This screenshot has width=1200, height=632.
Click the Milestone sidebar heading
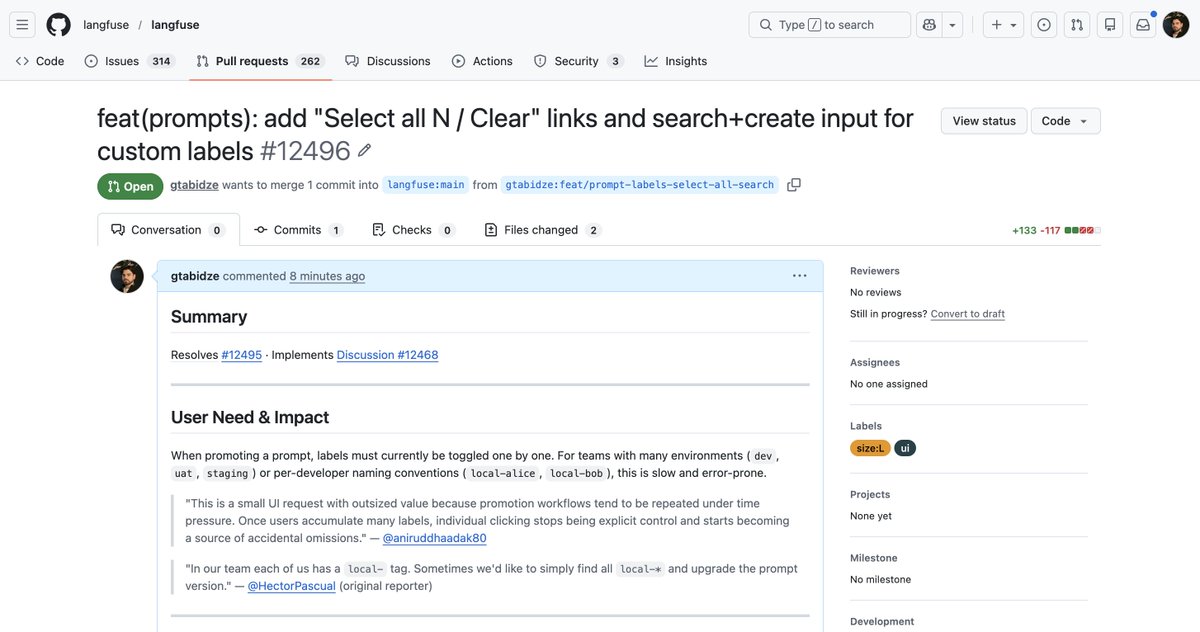point(874,558)
